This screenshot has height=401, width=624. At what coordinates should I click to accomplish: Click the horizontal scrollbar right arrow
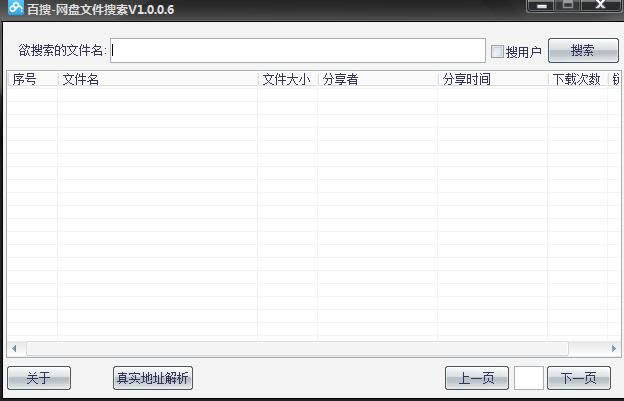(614, 348)
